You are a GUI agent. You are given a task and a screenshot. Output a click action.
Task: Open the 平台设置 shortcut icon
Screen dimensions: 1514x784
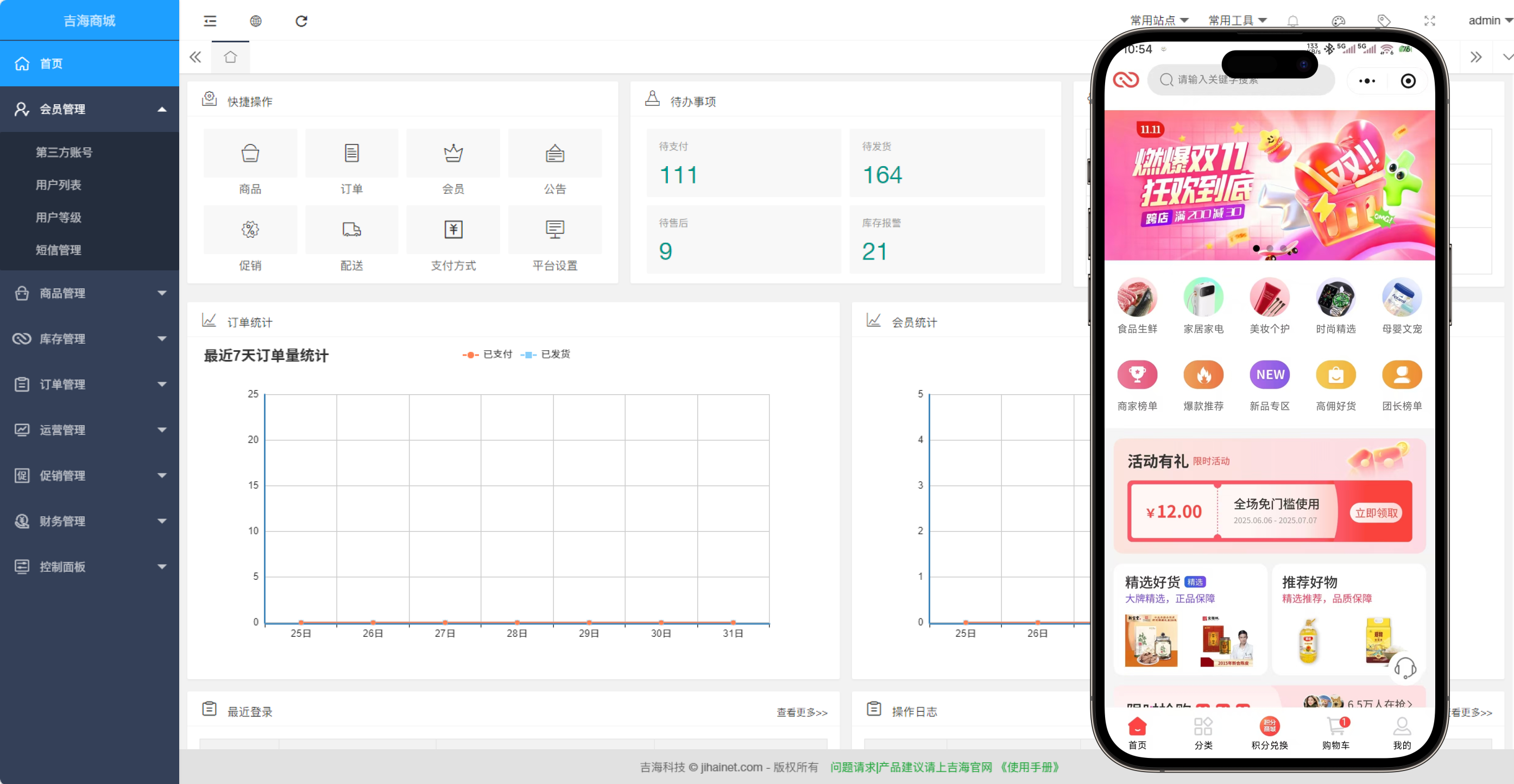554,230
